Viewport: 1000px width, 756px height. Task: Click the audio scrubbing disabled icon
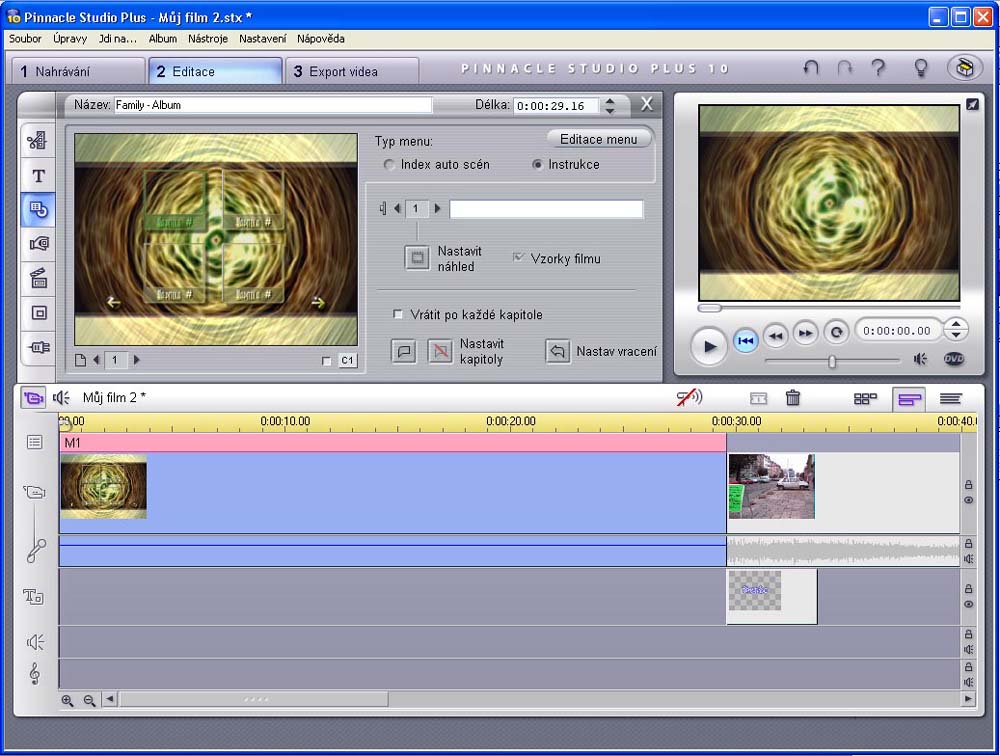[689, 398]
